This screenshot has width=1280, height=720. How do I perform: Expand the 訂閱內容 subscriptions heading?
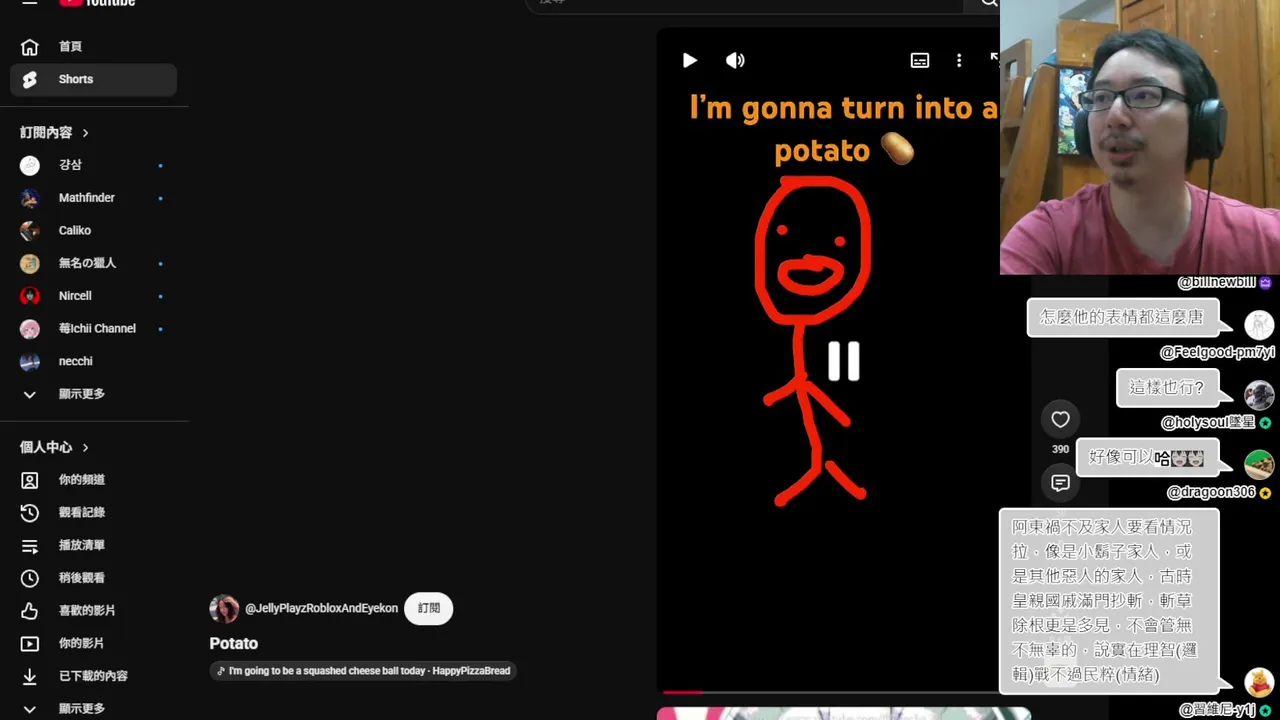tap(55, 132)
